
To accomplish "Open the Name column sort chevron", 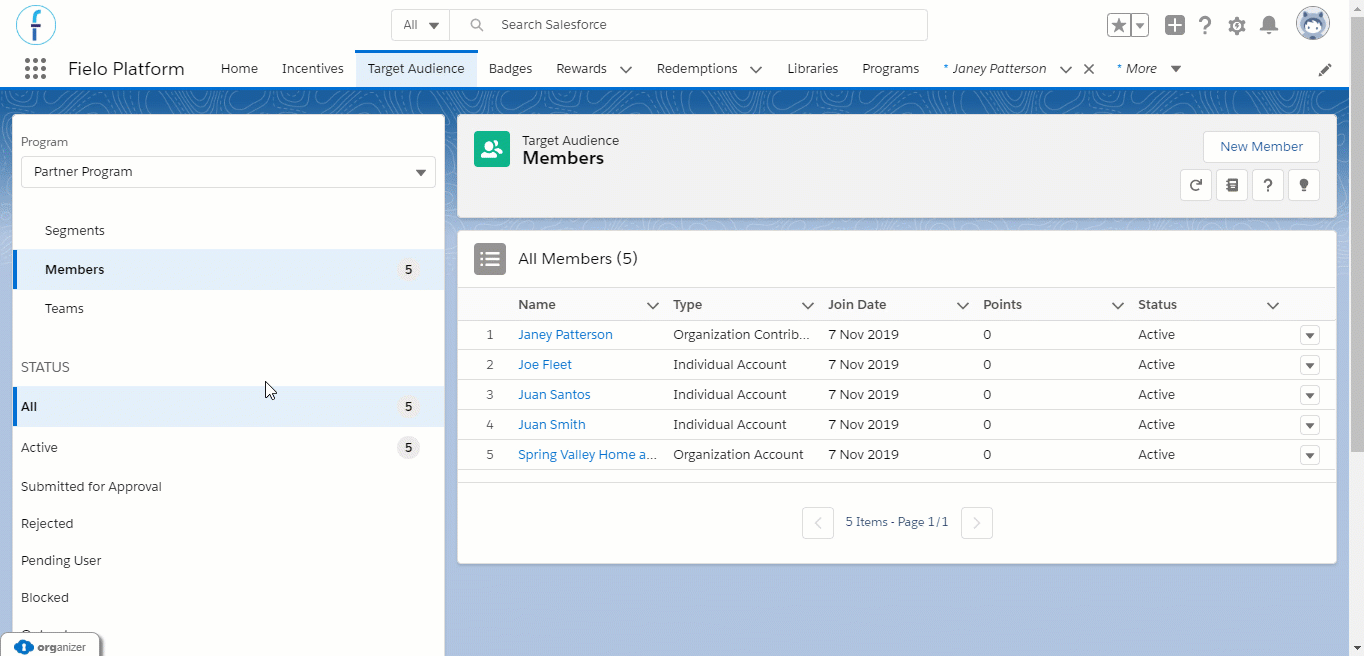I will tap(653, 305).
